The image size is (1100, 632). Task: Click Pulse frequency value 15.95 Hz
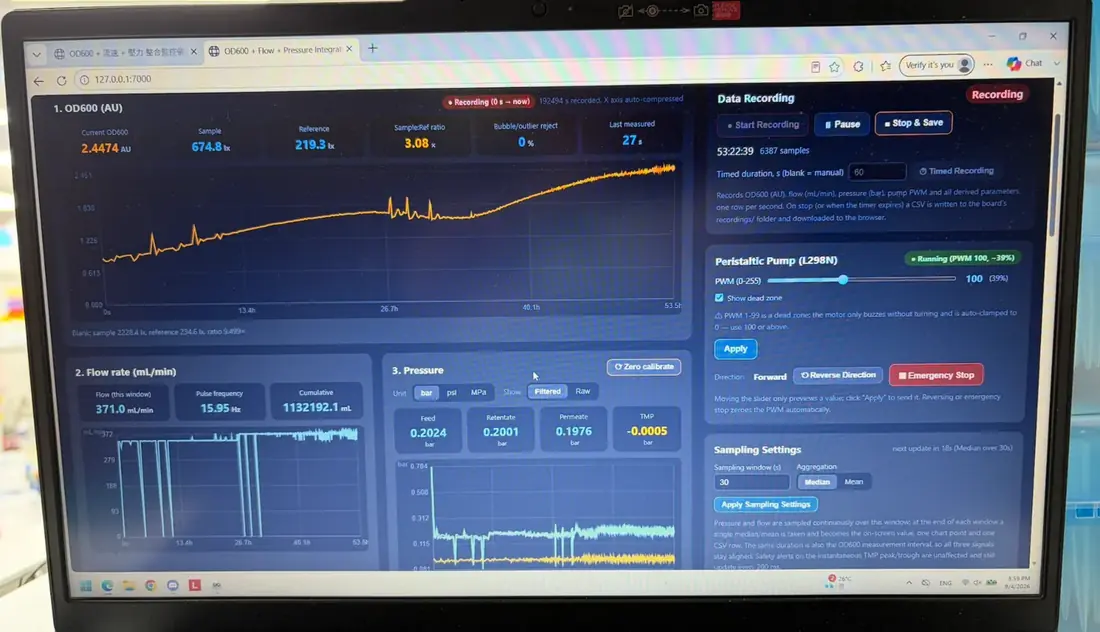click(x=220, y=408)
